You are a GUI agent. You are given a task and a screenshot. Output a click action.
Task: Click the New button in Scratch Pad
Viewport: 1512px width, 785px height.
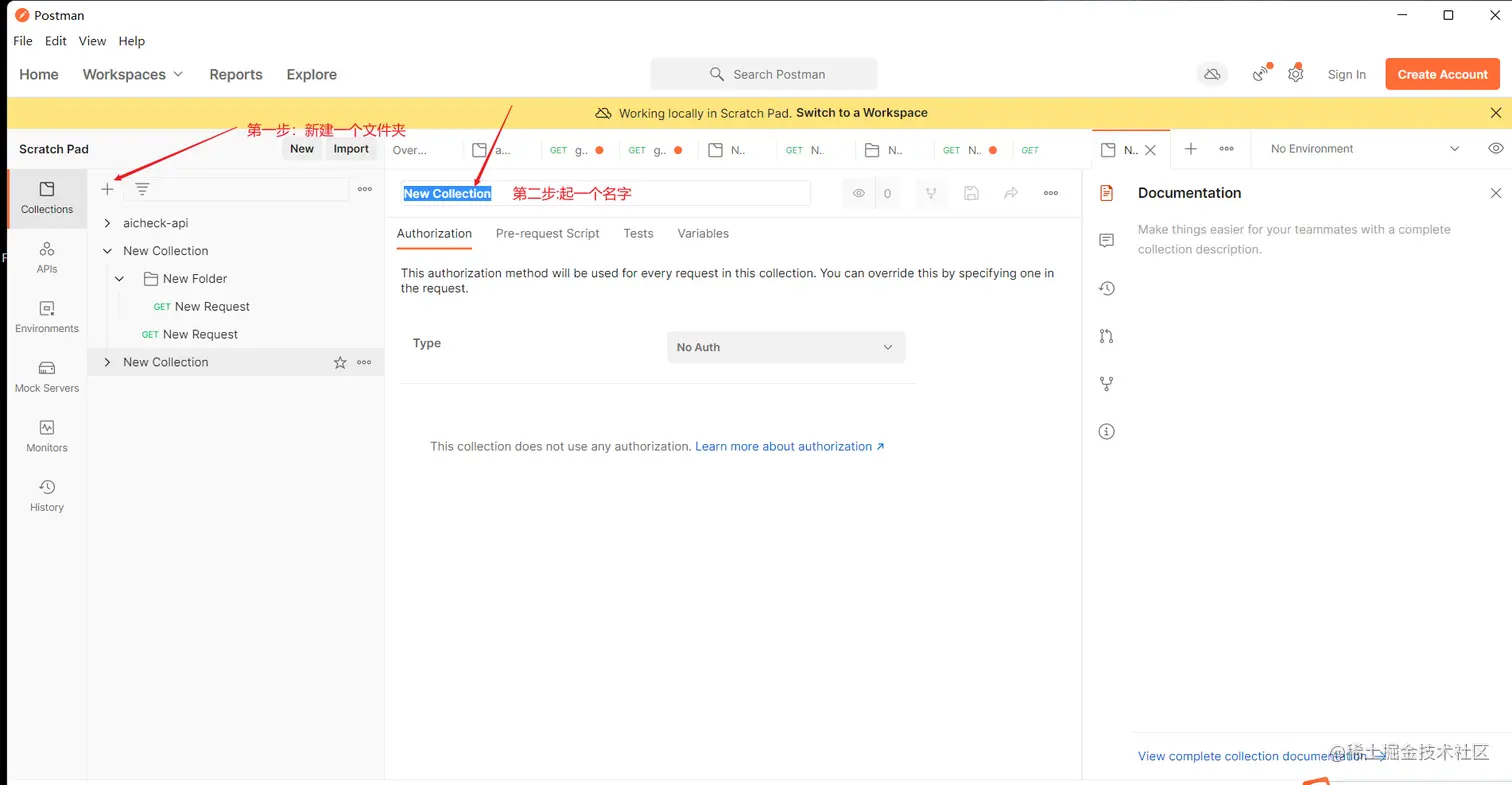click(302, 149)
